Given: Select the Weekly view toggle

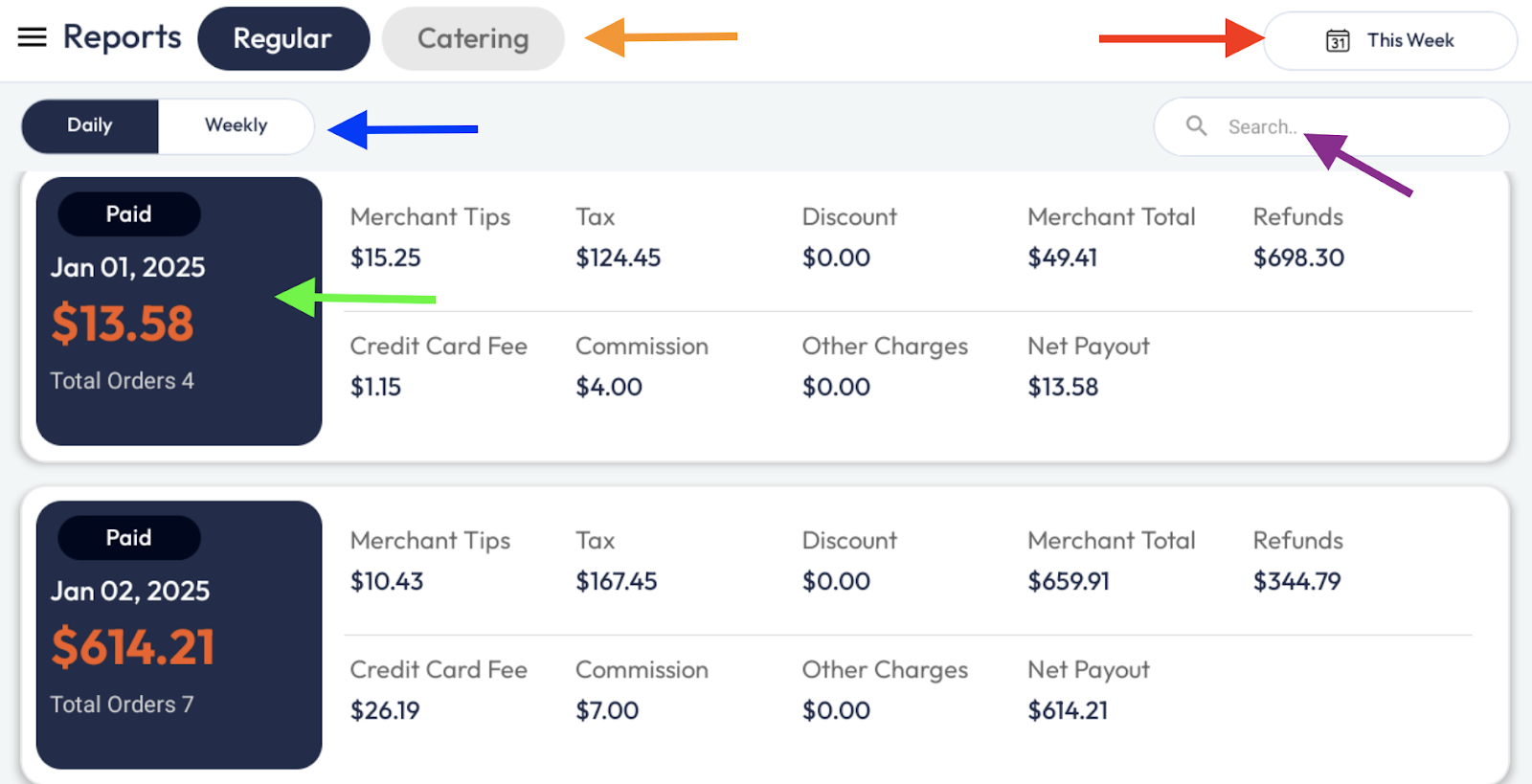Looking at the screenshot, I should (236, 125).
